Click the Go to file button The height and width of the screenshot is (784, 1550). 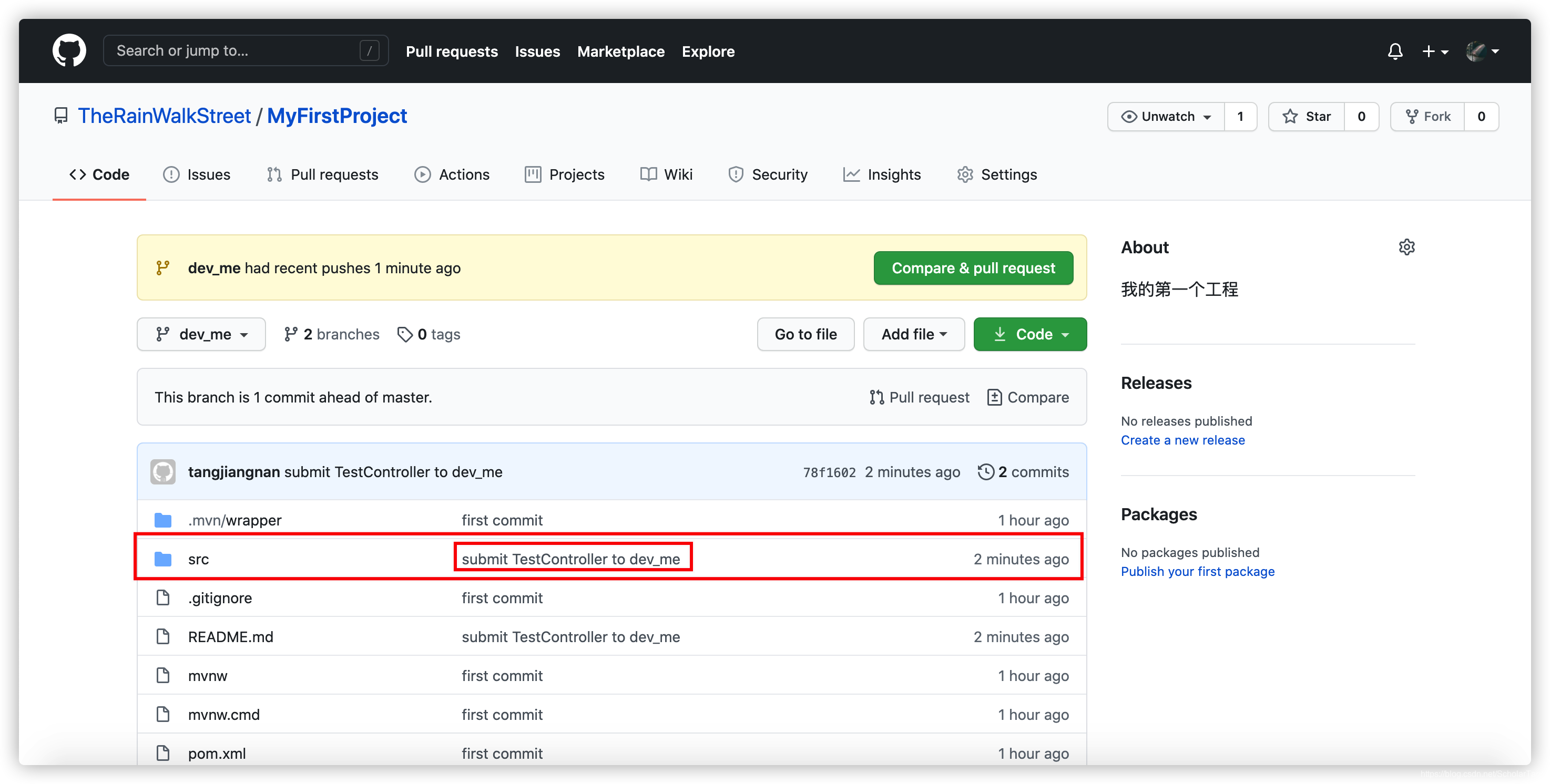[805, 334]
